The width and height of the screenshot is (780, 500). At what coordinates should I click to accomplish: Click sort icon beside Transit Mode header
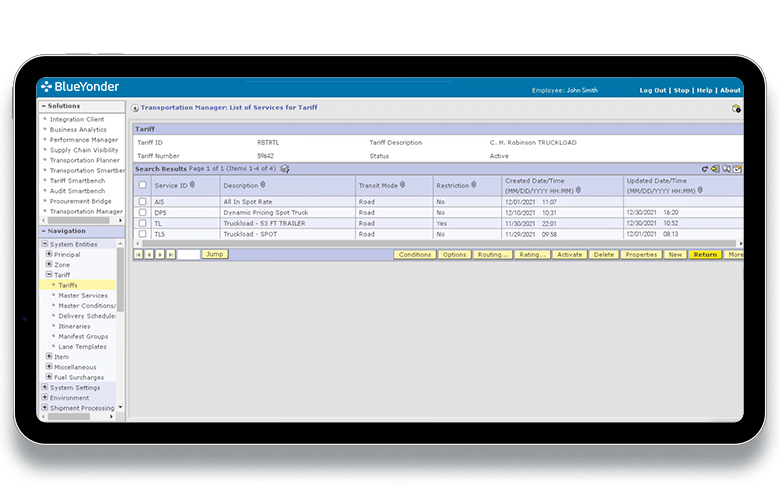click(402, 185)
